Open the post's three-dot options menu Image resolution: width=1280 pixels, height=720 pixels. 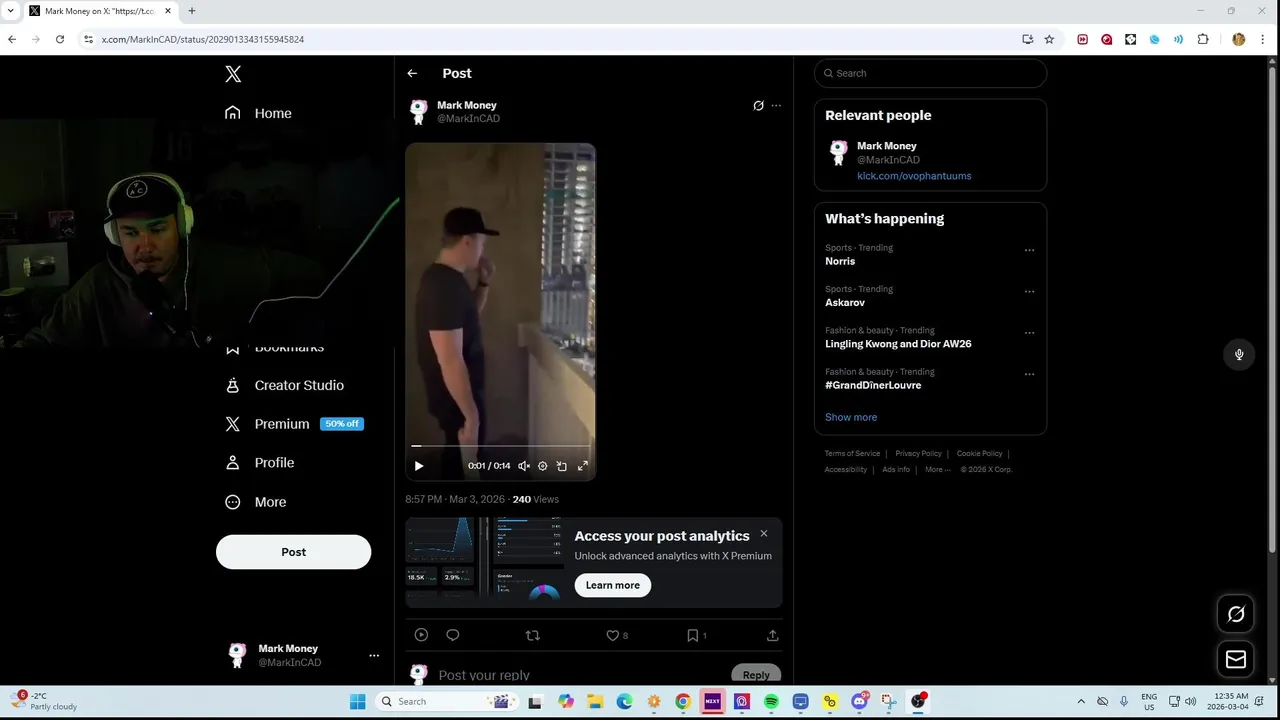(x=776, y=105)
